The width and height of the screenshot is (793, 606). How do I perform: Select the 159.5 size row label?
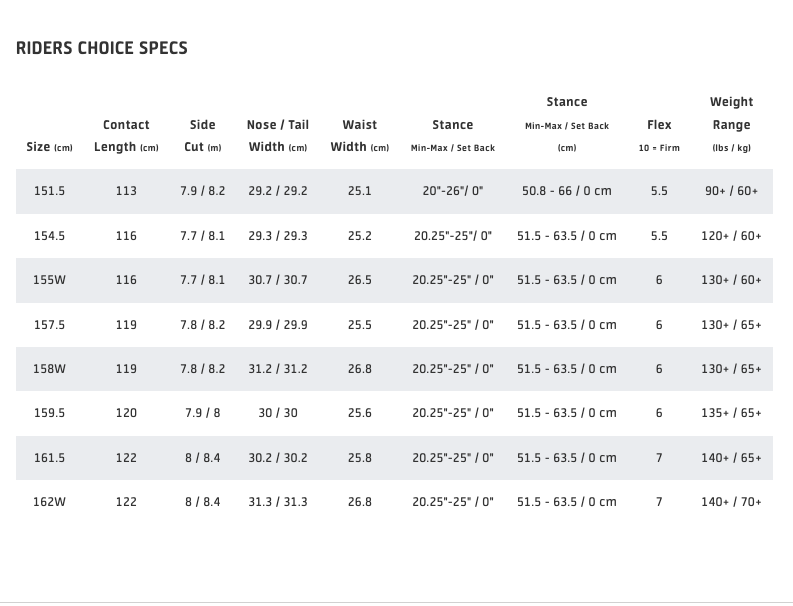coord(49,413)
